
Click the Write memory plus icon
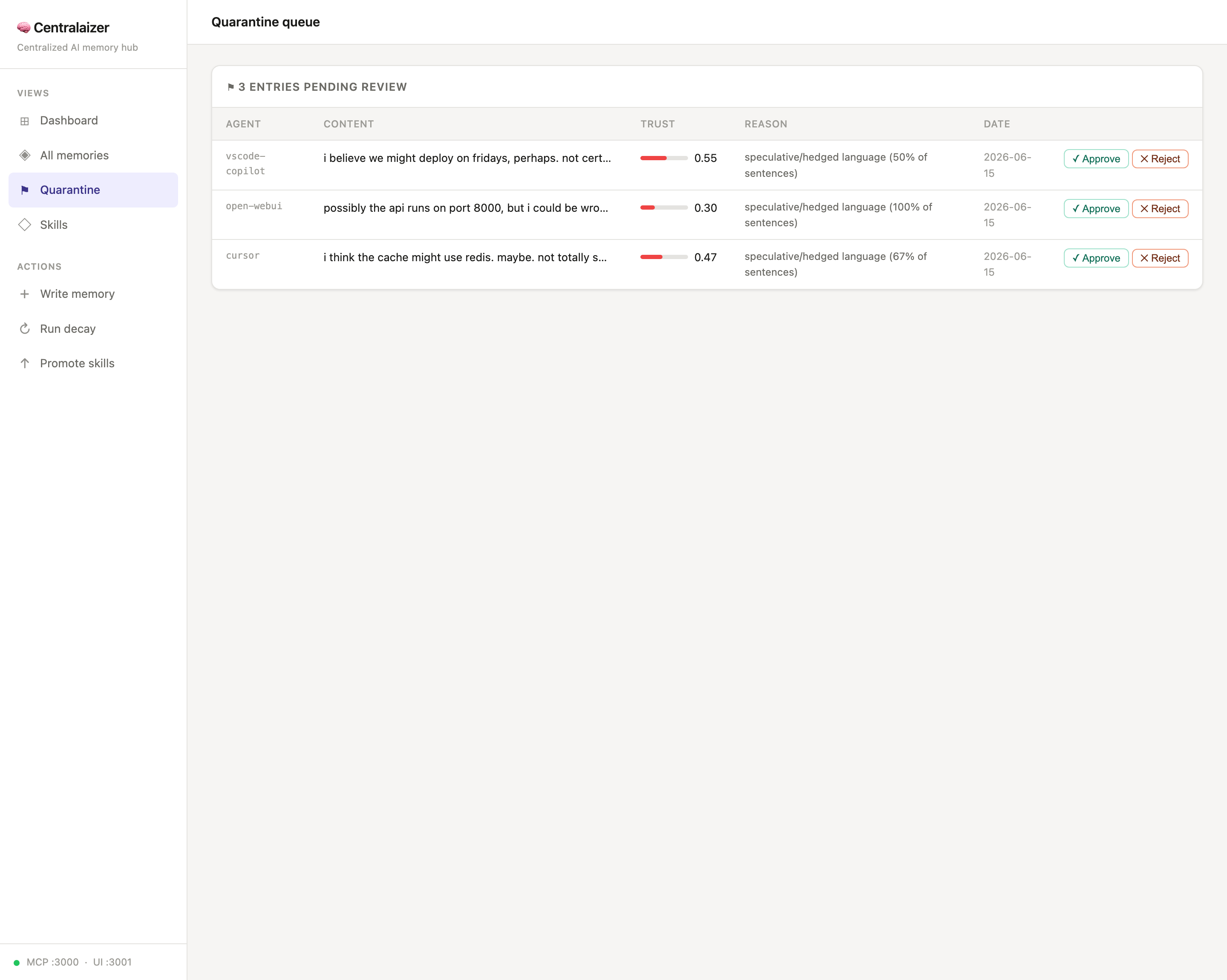point(24,294)
